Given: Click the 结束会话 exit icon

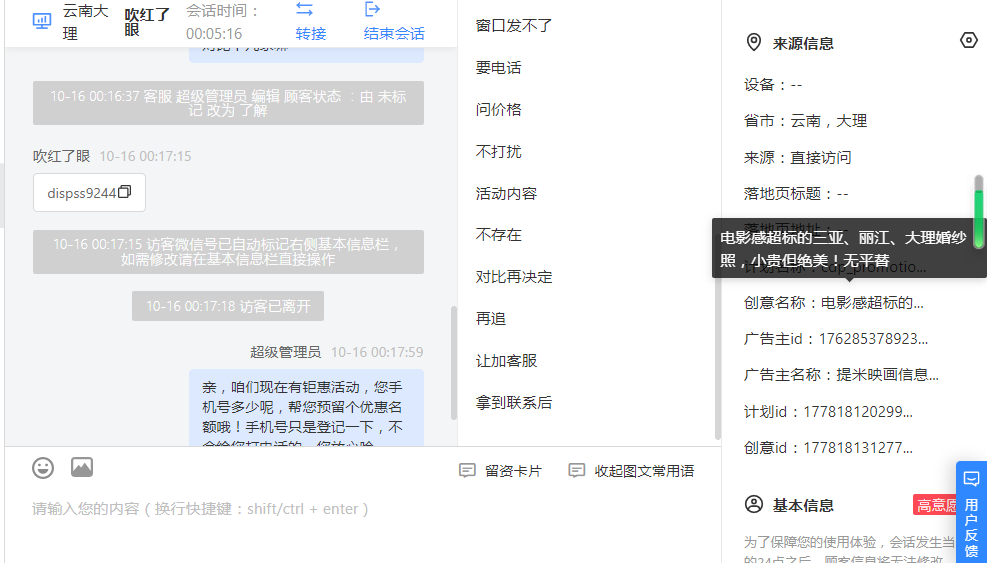Looking at the screenshot, I should (372, 9).
